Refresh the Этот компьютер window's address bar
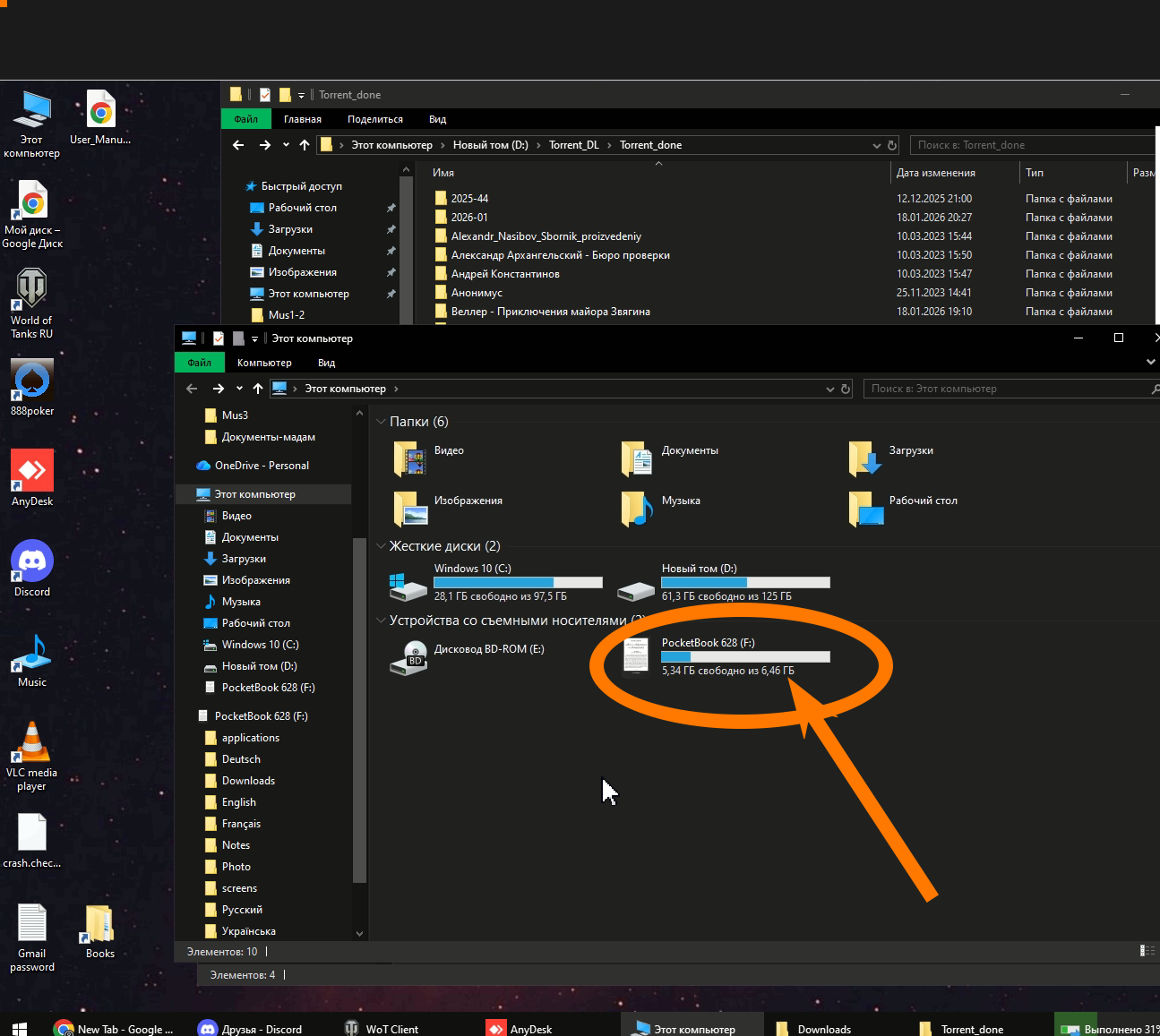This screenshot has height=1036, width=1160. click(846, 389)
